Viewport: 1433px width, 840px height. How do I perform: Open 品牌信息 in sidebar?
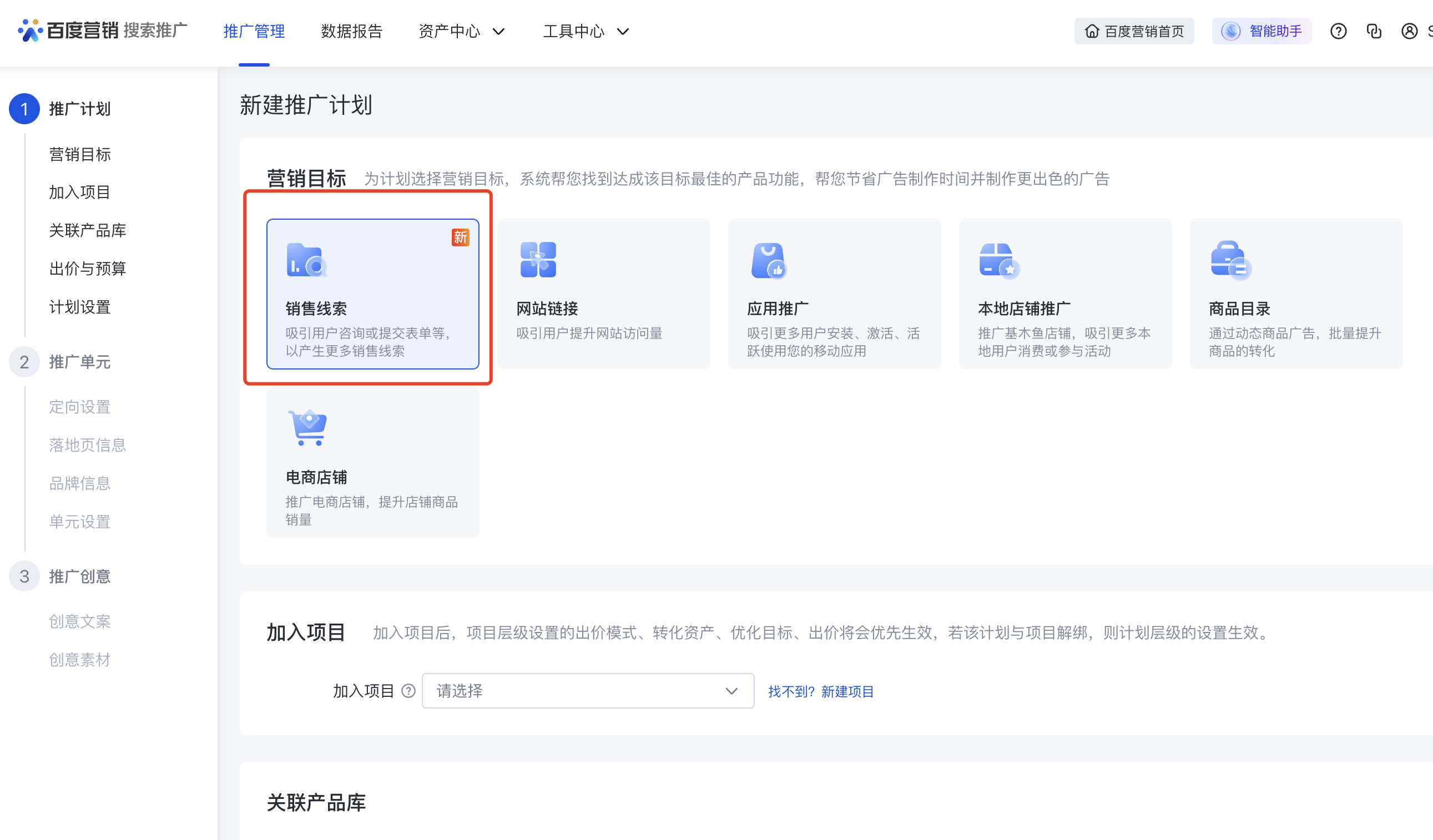click(79, 483)
